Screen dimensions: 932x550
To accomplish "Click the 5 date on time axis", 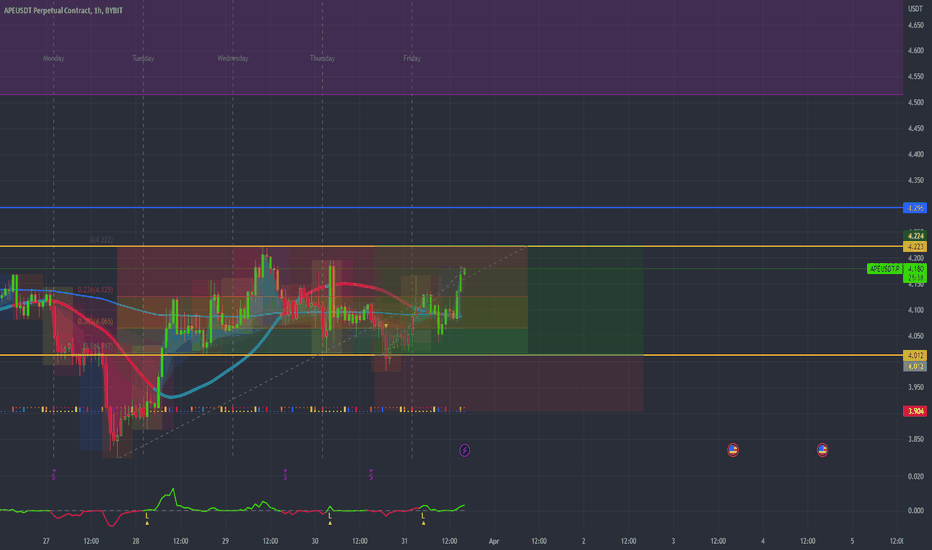I will 852,541.
